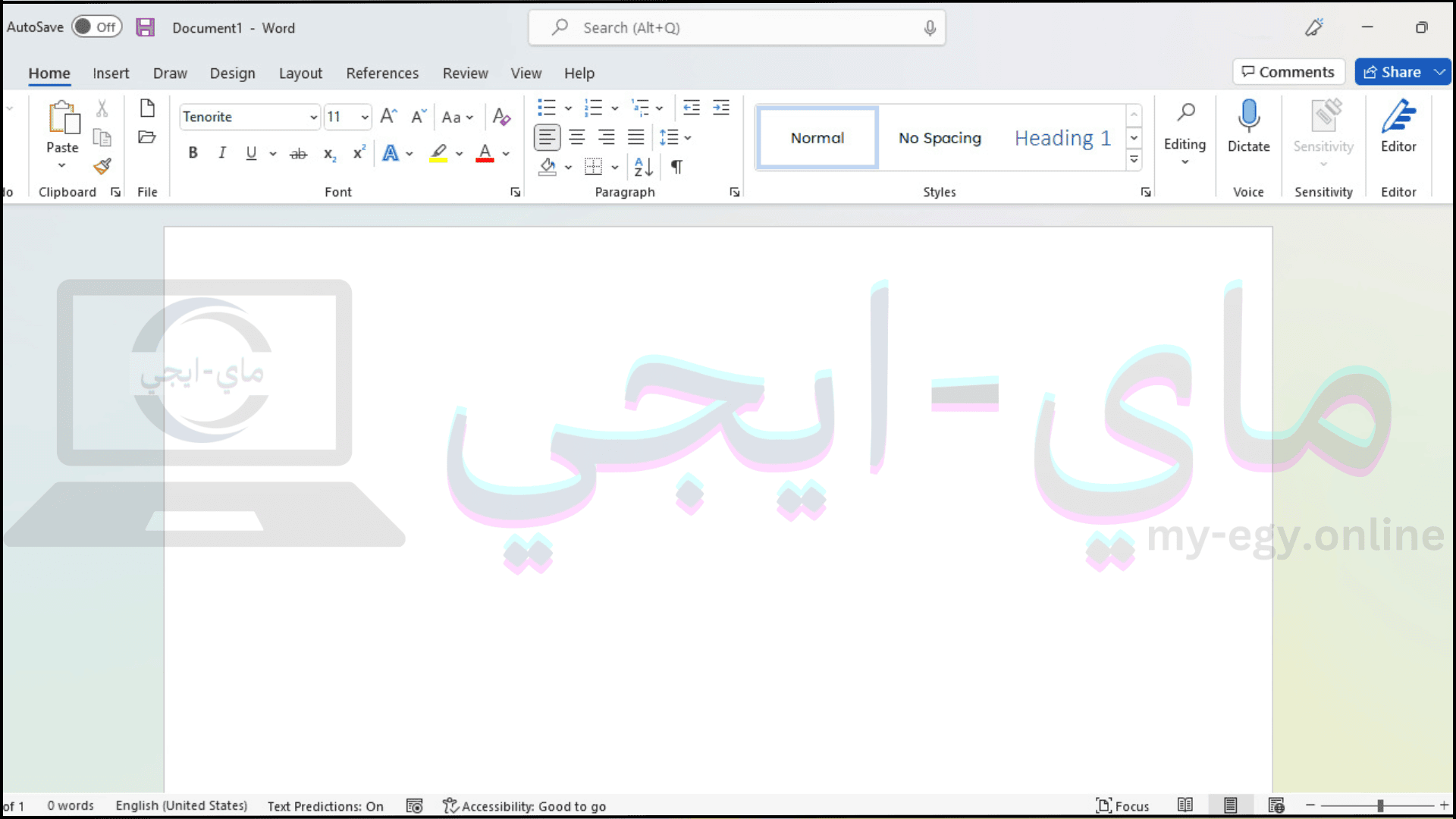The width and height of the screenshot is (1456, 819).
Task: Toggle Italic formatting
Action: click(222, 153)
